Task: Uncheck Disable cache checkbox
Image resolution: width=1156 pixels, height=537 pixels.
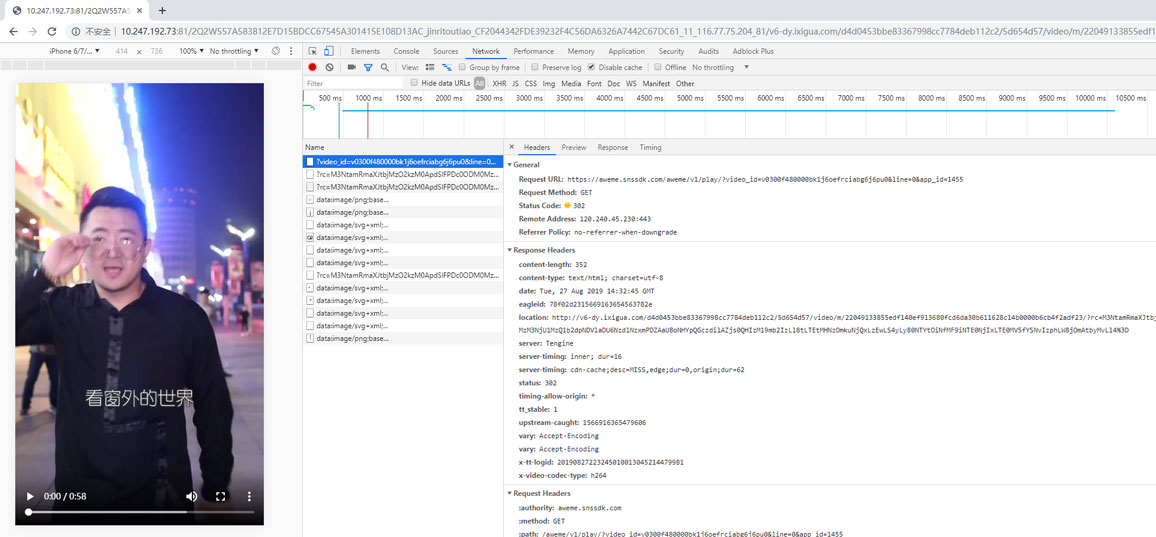Action: point(591,67)
